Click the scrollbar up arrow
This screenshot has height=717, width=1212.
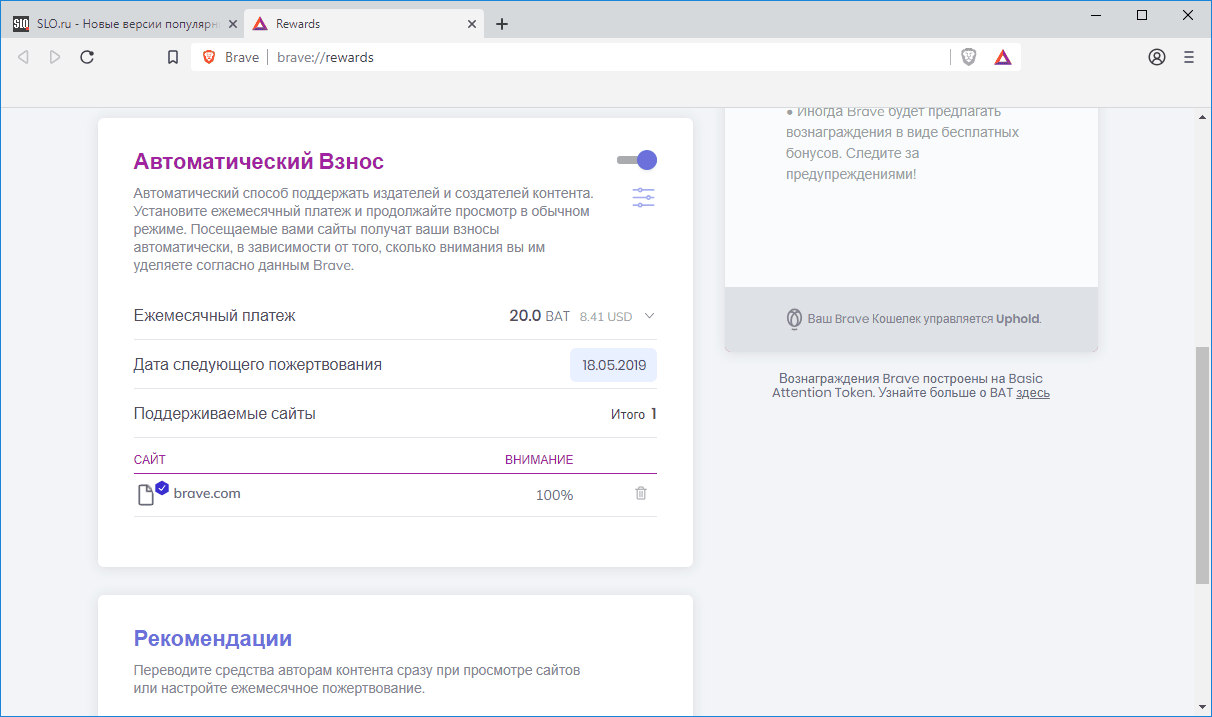[1202, 116]
